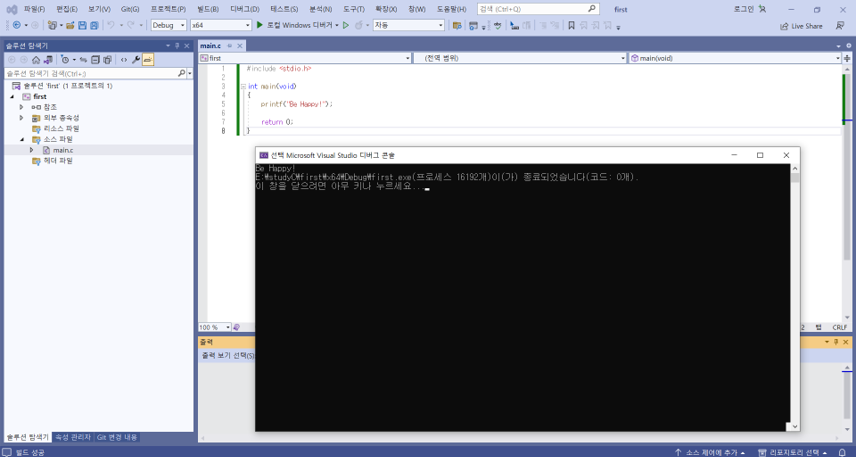This screenshot has width=856, height=457.
Task: Toggle the highlighted preview selected items icon
Action: (x=148, y=60)
